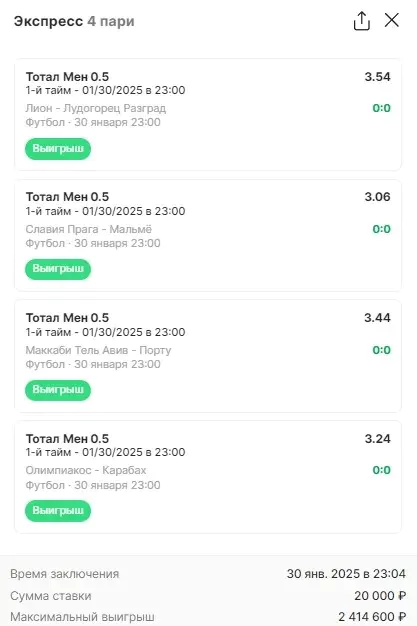Click the 3.24 odds value
This screenshot has width=417, height=626.
click(377, 438)
